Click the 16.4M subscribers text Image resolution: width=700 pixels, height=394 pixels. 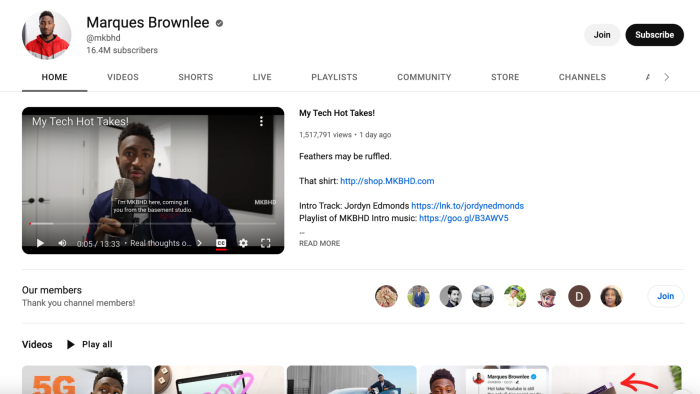(122, 50)
